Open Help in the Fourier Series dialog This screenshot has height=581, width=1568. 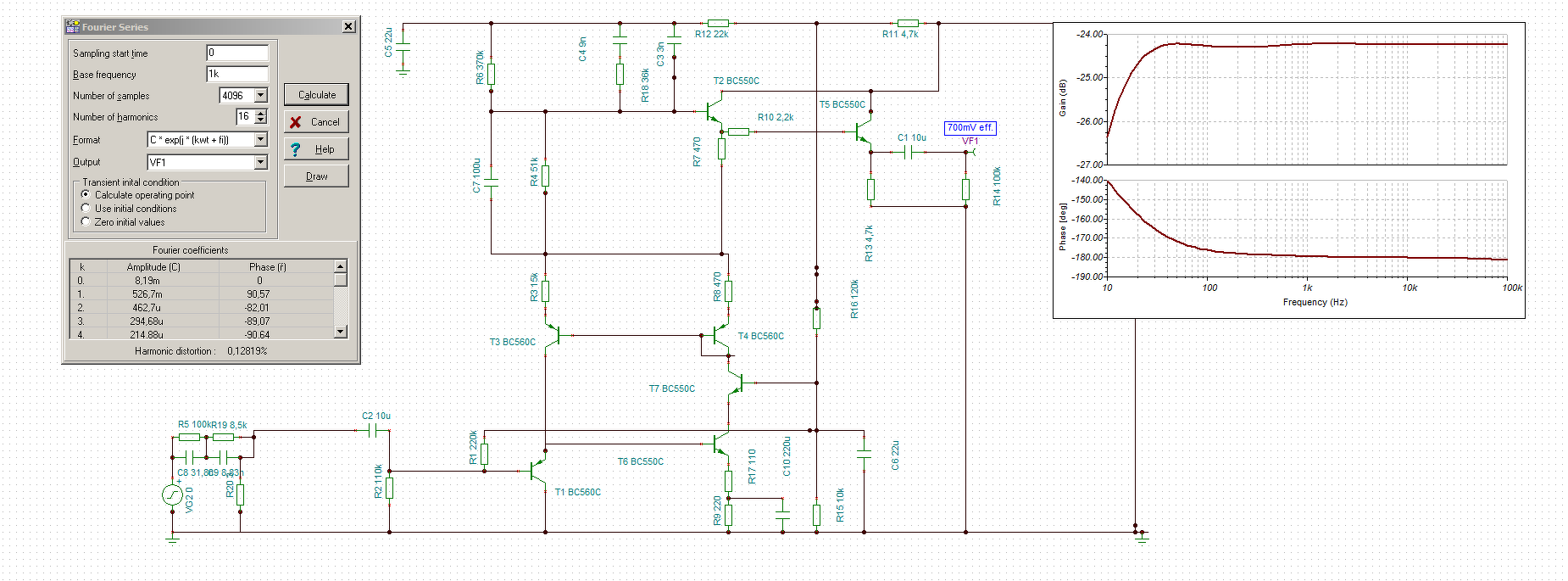(316, 149)
